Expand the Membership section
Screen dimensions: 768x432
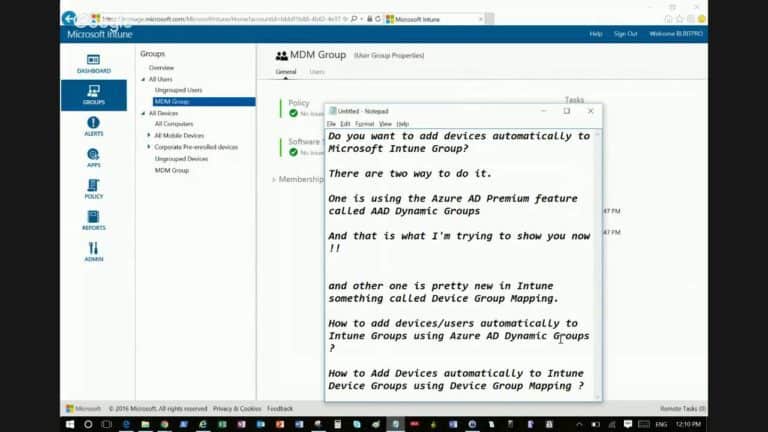[x=274, y=179]
